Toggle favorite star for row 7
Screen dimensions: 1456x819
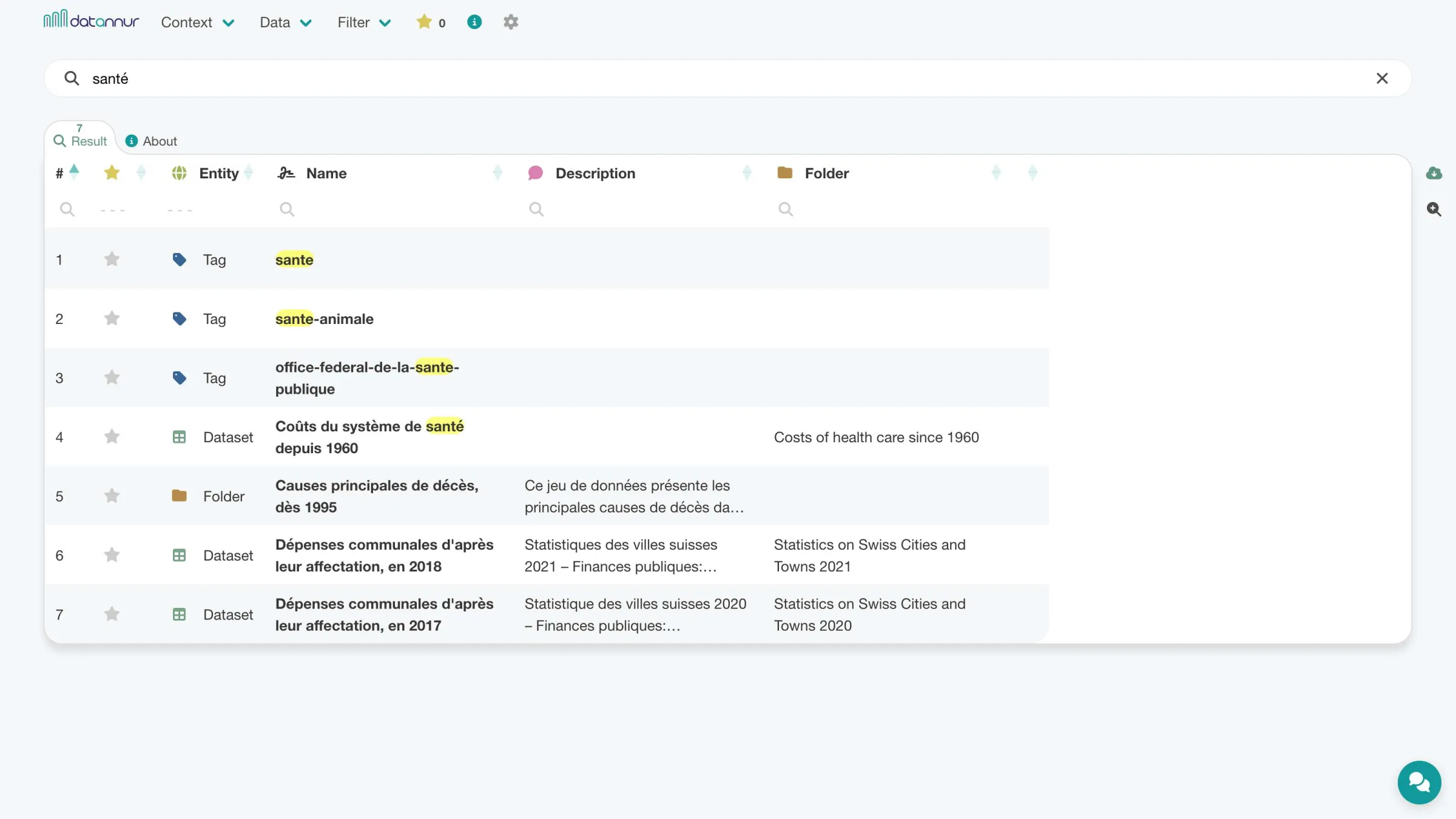(112, 615)
